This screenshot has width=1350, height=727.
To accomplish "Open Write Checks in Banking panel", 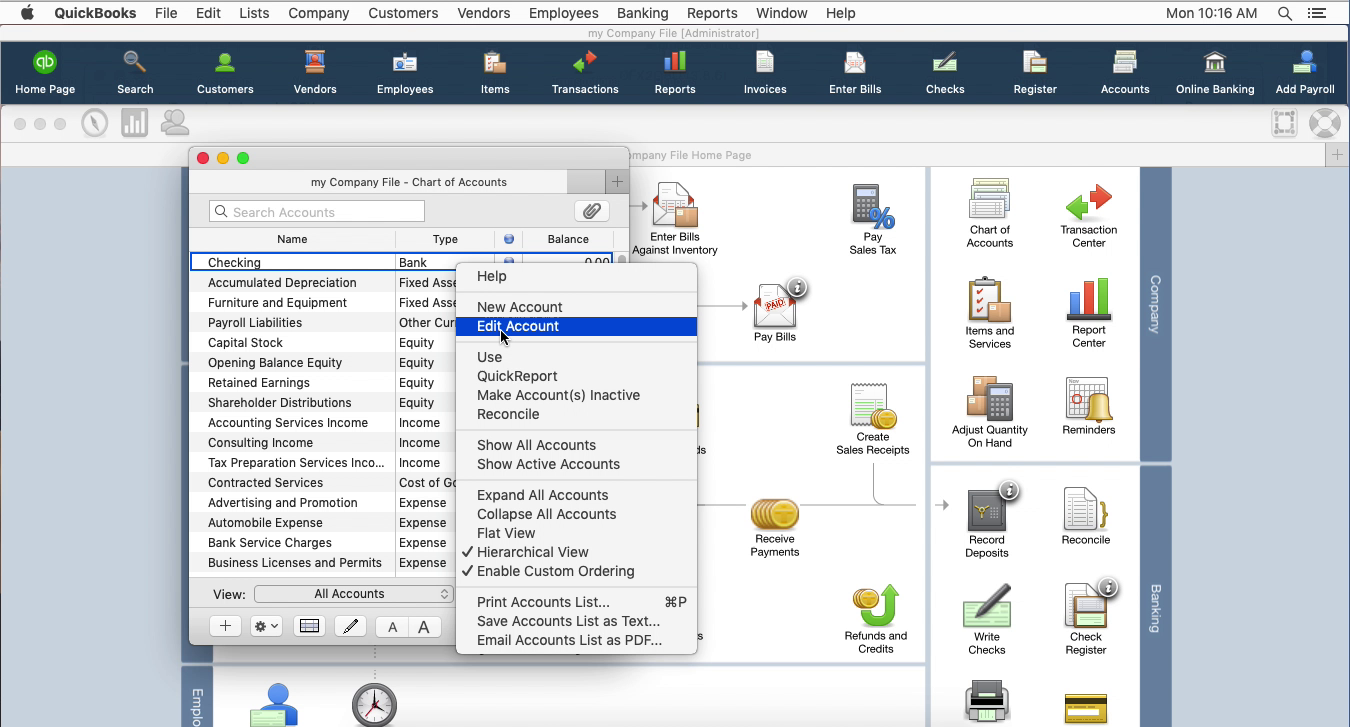I will pos(987,620).
